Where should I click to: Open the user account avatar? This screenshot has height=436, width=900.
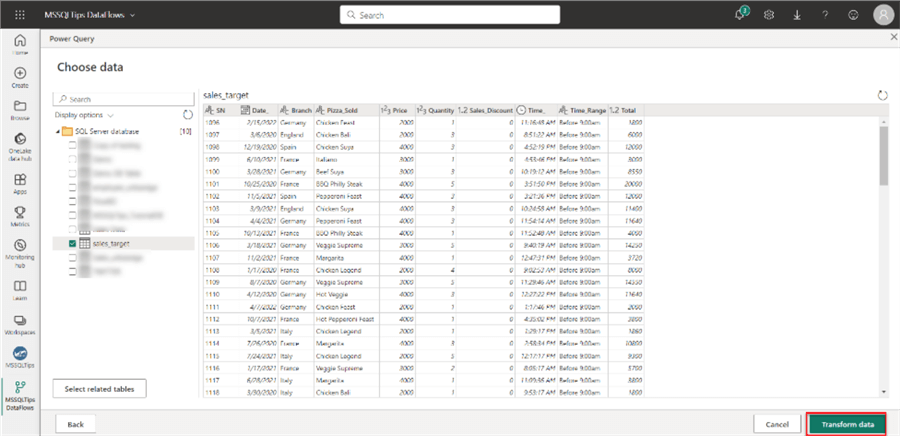coord(884,15)
